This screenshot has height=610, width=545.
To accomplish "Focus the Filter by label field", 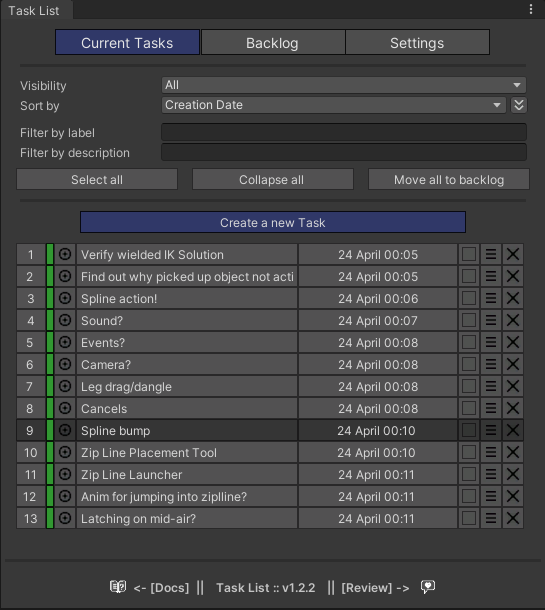I will pos(344,132).
